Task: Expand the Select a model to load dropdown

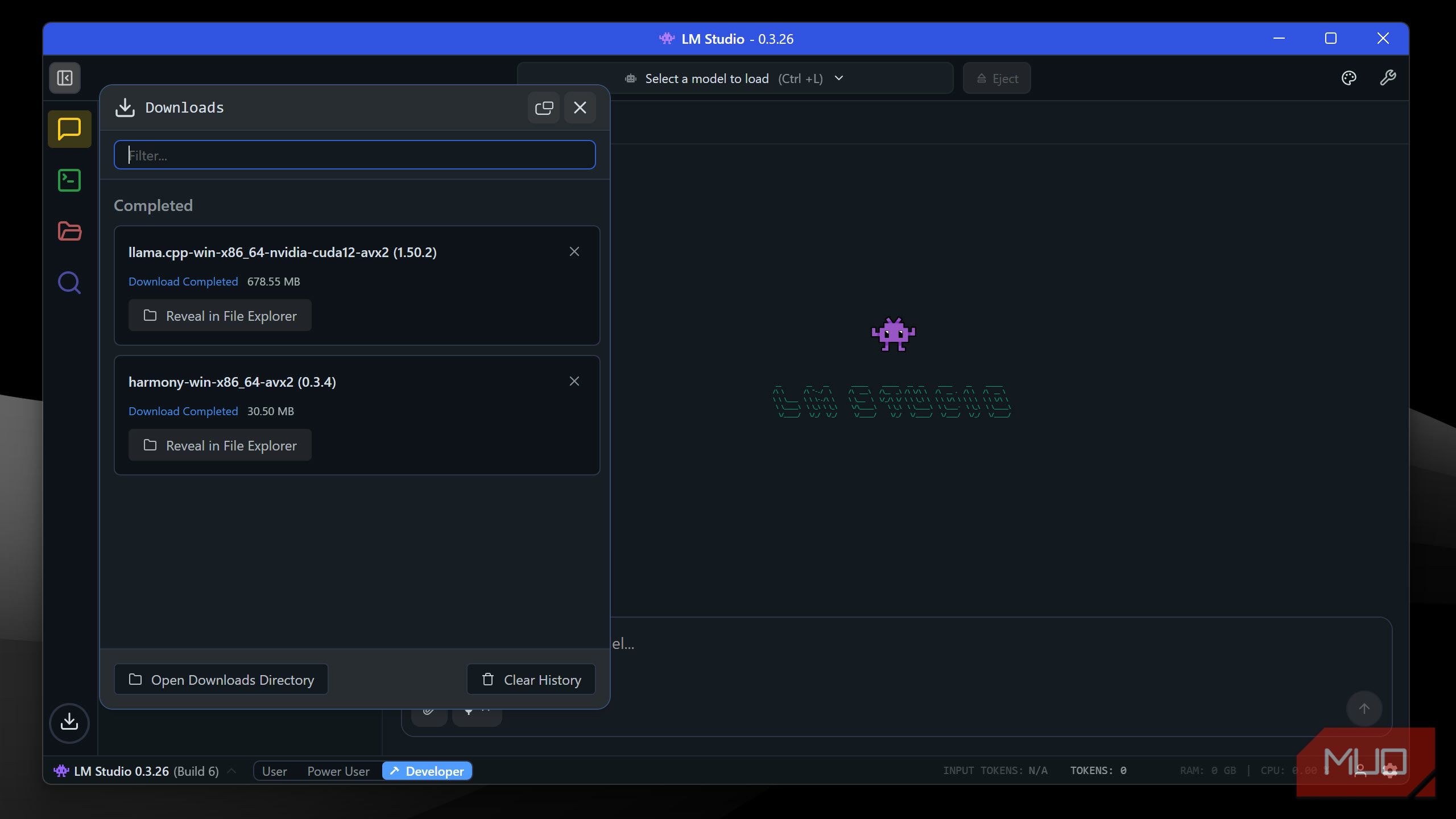Action: [x=734, y=78]
